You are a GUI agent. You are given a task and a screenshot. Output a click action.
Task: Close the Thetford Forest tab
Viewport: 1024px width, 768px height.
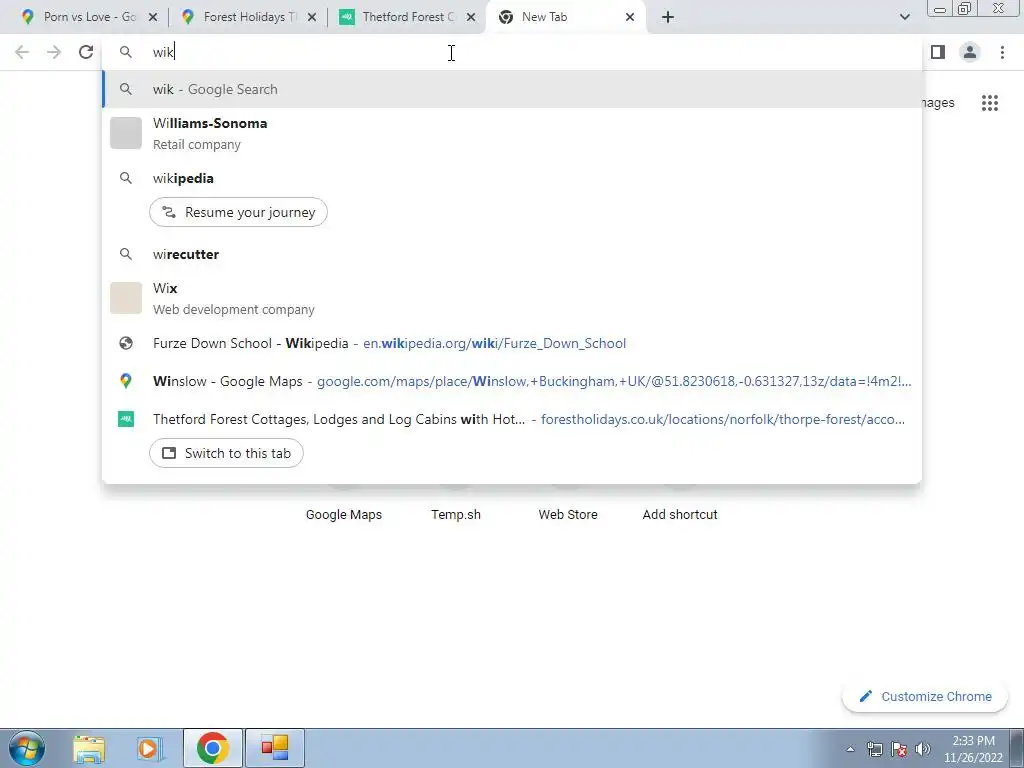471,17
